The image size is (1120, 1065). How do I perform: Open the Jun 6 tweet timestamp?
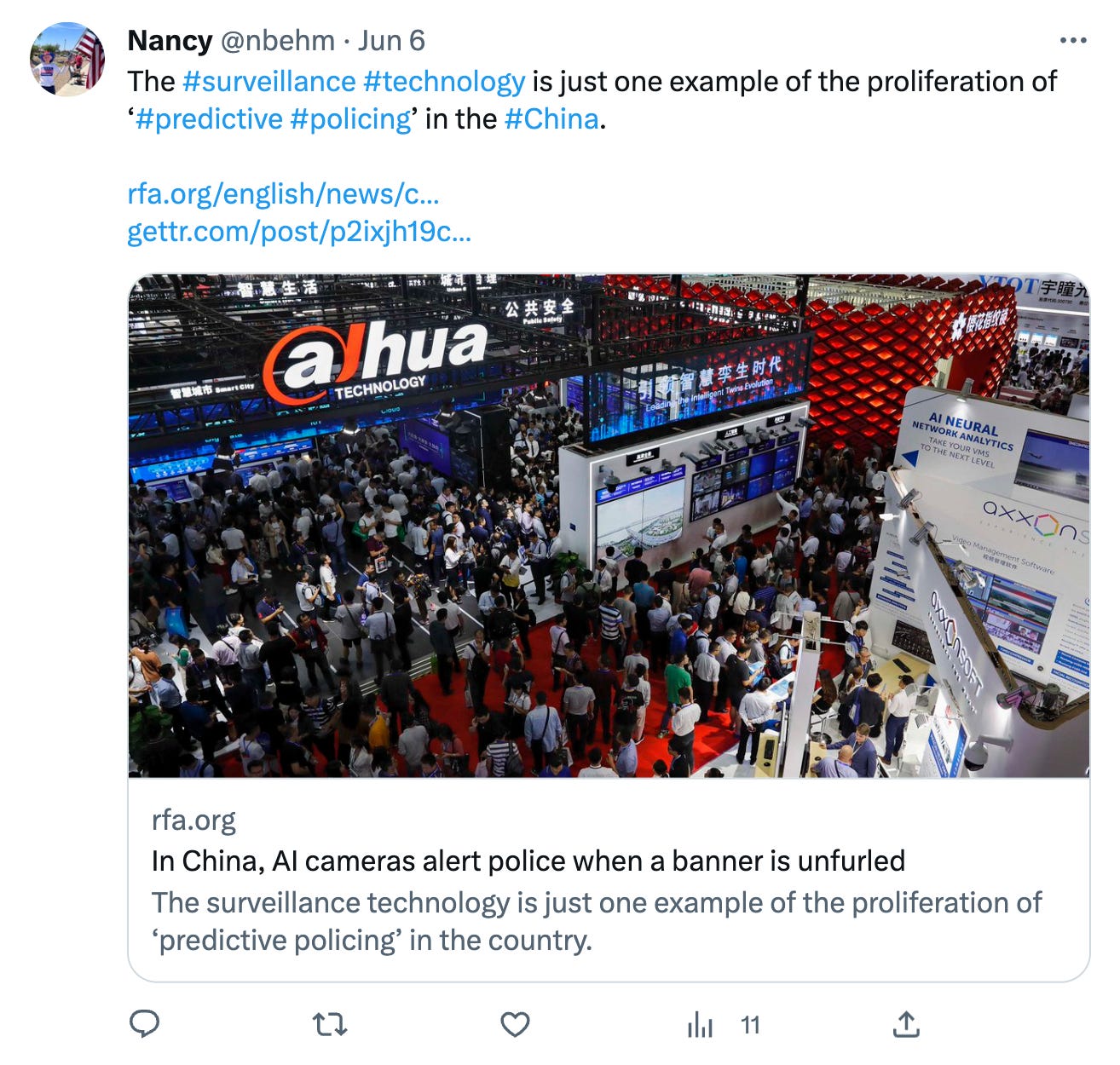391,40
